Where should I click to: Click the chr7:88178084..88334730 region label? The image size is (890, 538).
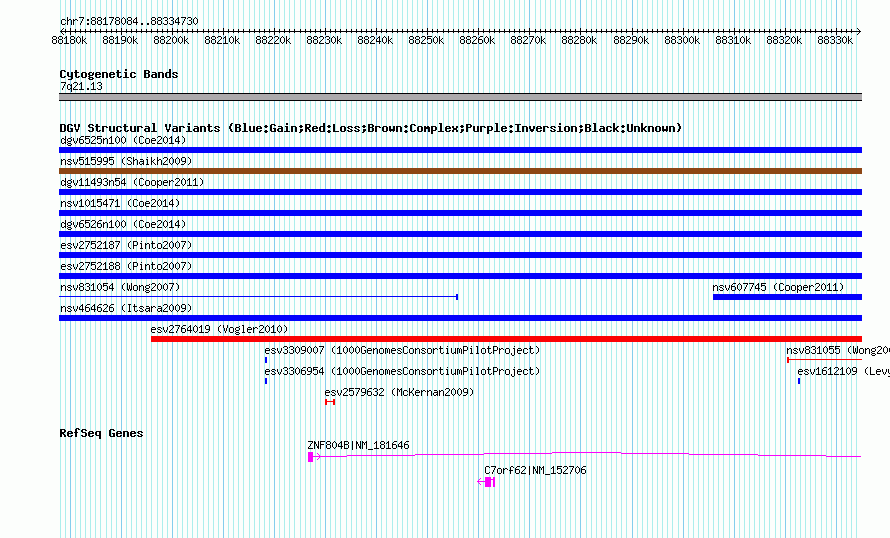coord(129,22)
